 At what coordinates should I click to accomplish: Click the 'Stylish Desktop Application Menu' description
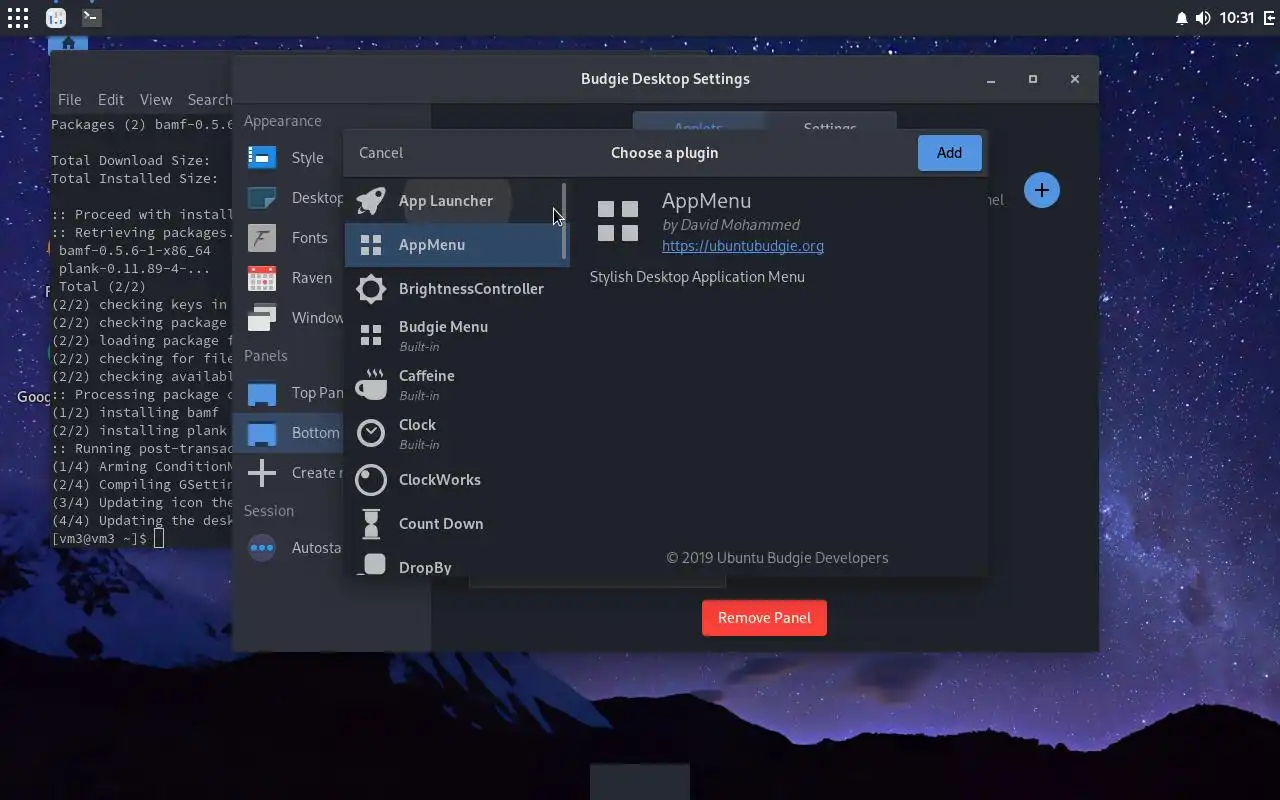coord(697,277)
